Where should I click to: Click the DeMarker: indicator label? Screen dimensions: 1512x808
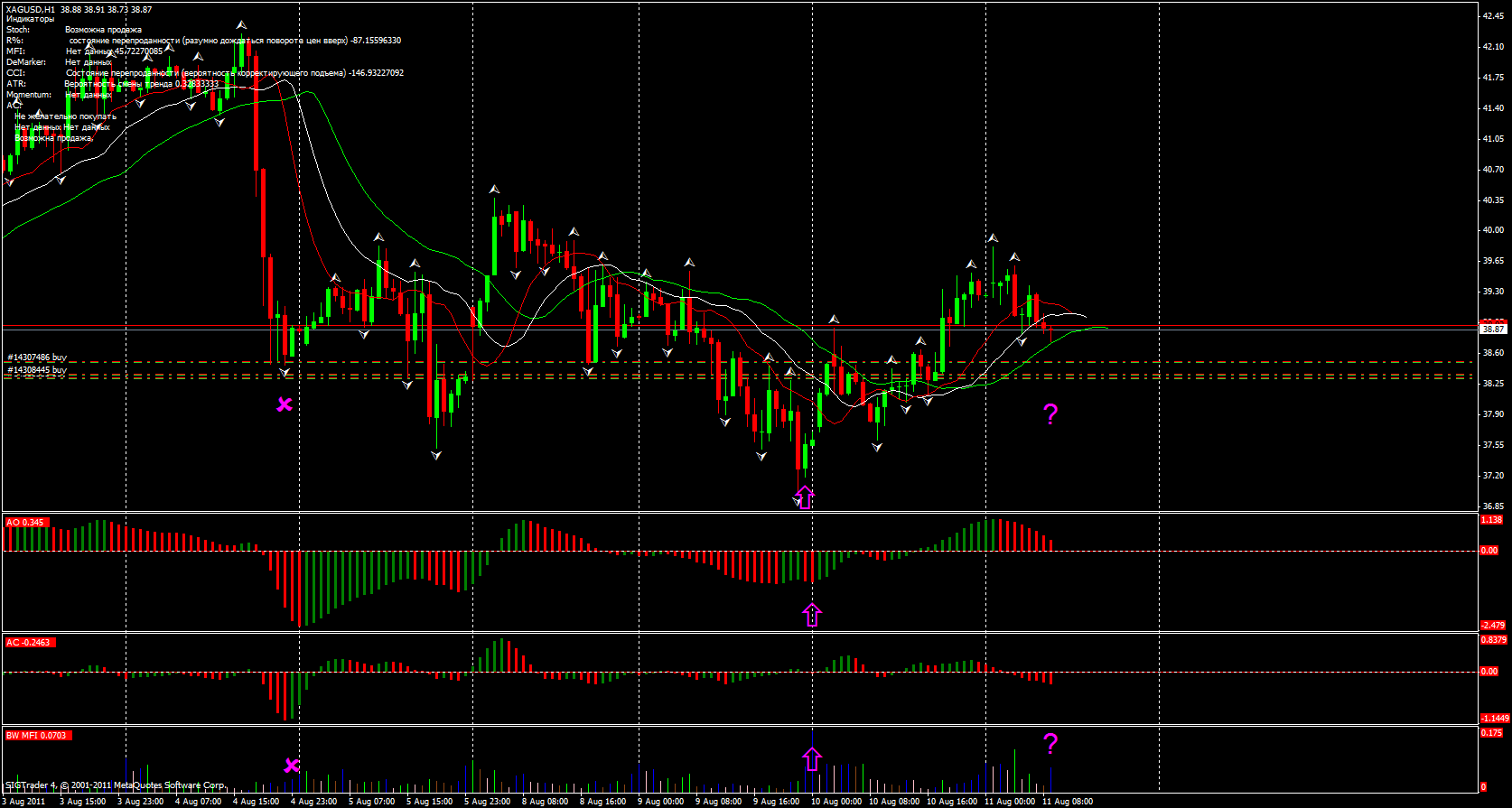click(26, 62)
